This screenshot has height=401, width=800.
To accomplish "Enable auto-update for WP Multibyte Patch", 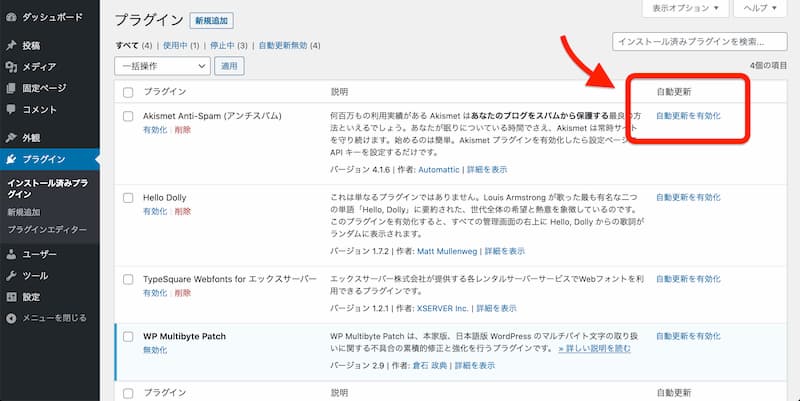I will click(x=688, y=336).
